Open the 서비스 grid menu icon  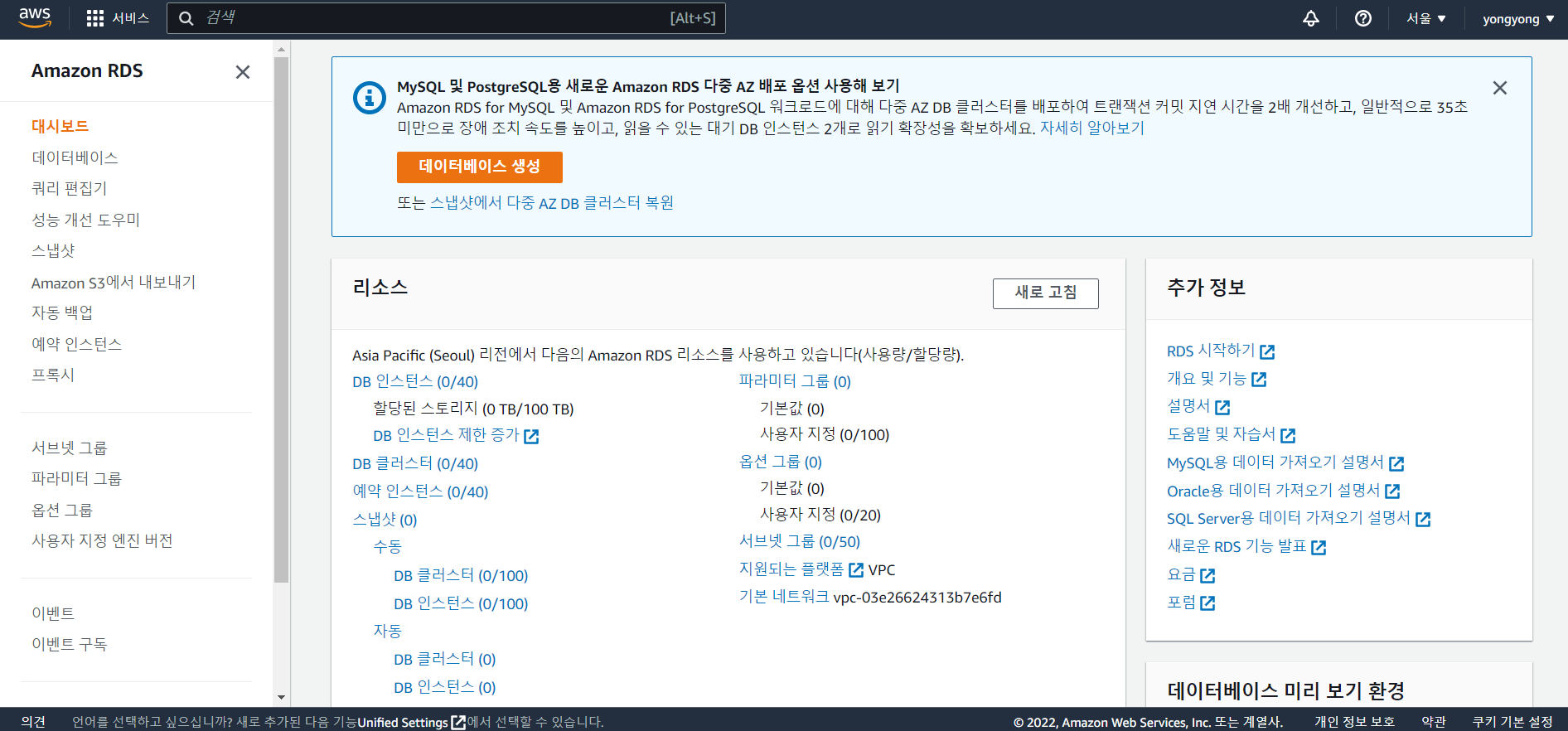click(x=95, y=18)
